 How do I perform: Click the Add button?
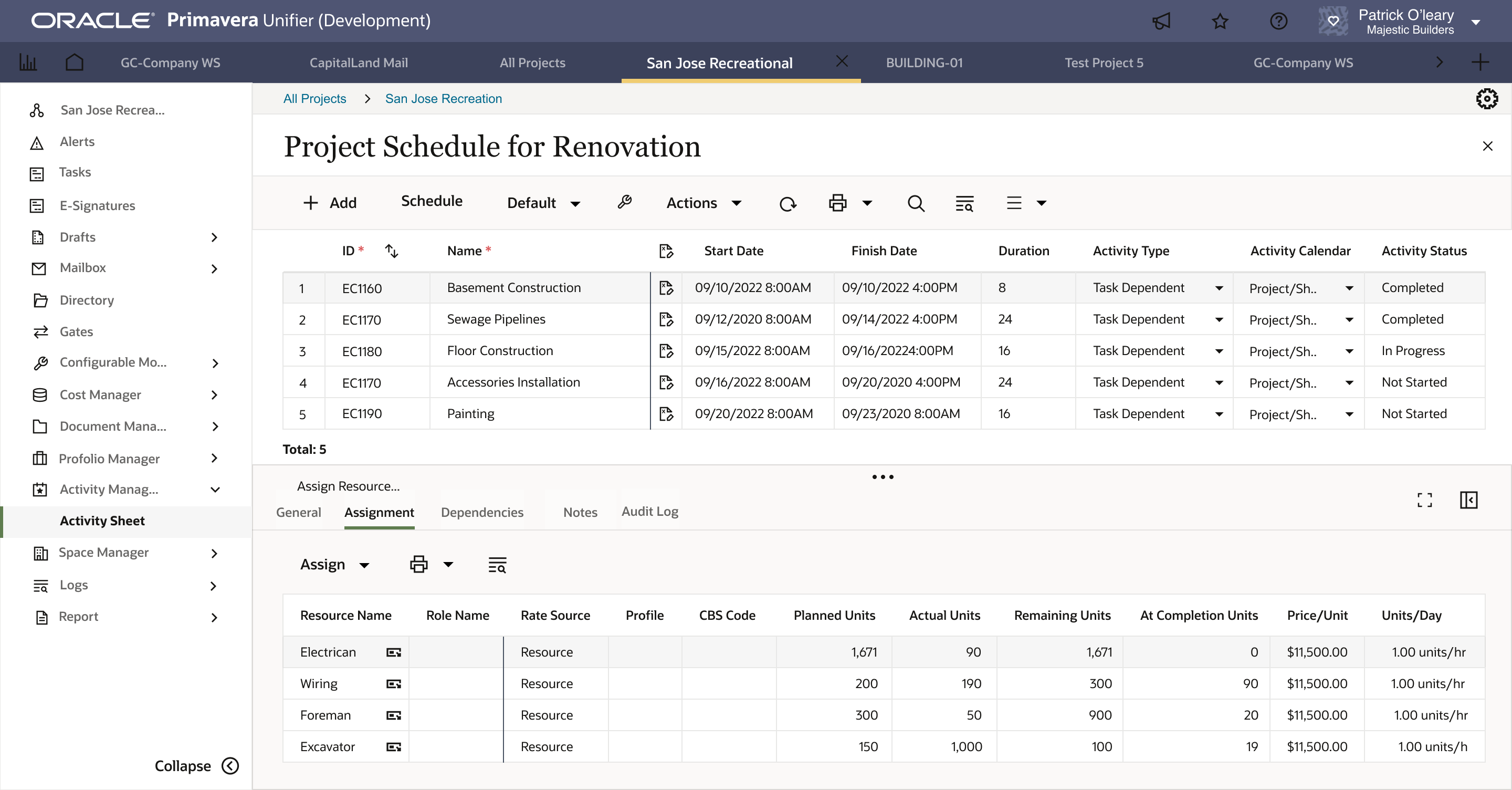click(330, 203)
